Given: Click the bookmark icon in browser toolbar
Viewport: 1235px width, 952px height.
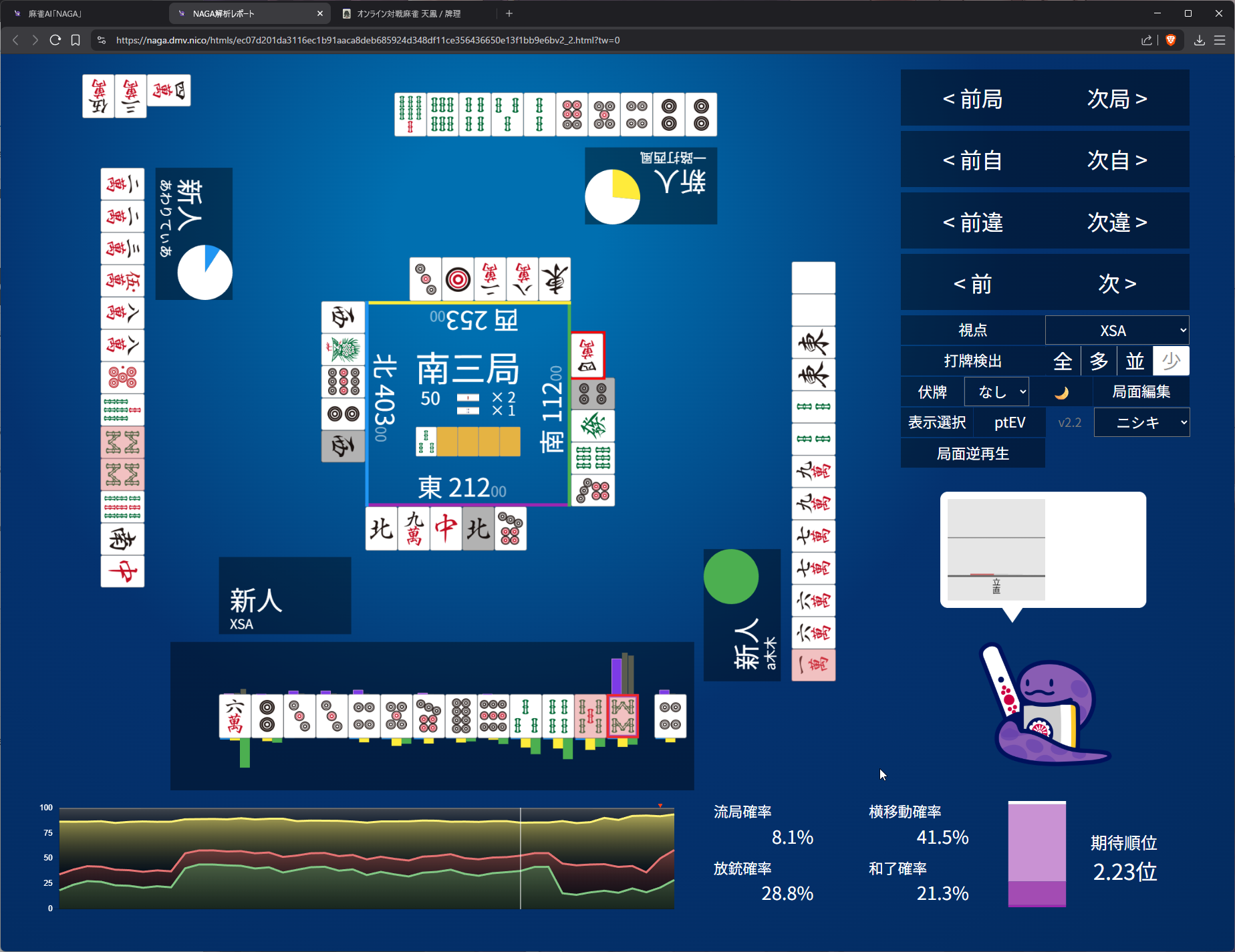Looking at the screenshot, I should (76, 40).
